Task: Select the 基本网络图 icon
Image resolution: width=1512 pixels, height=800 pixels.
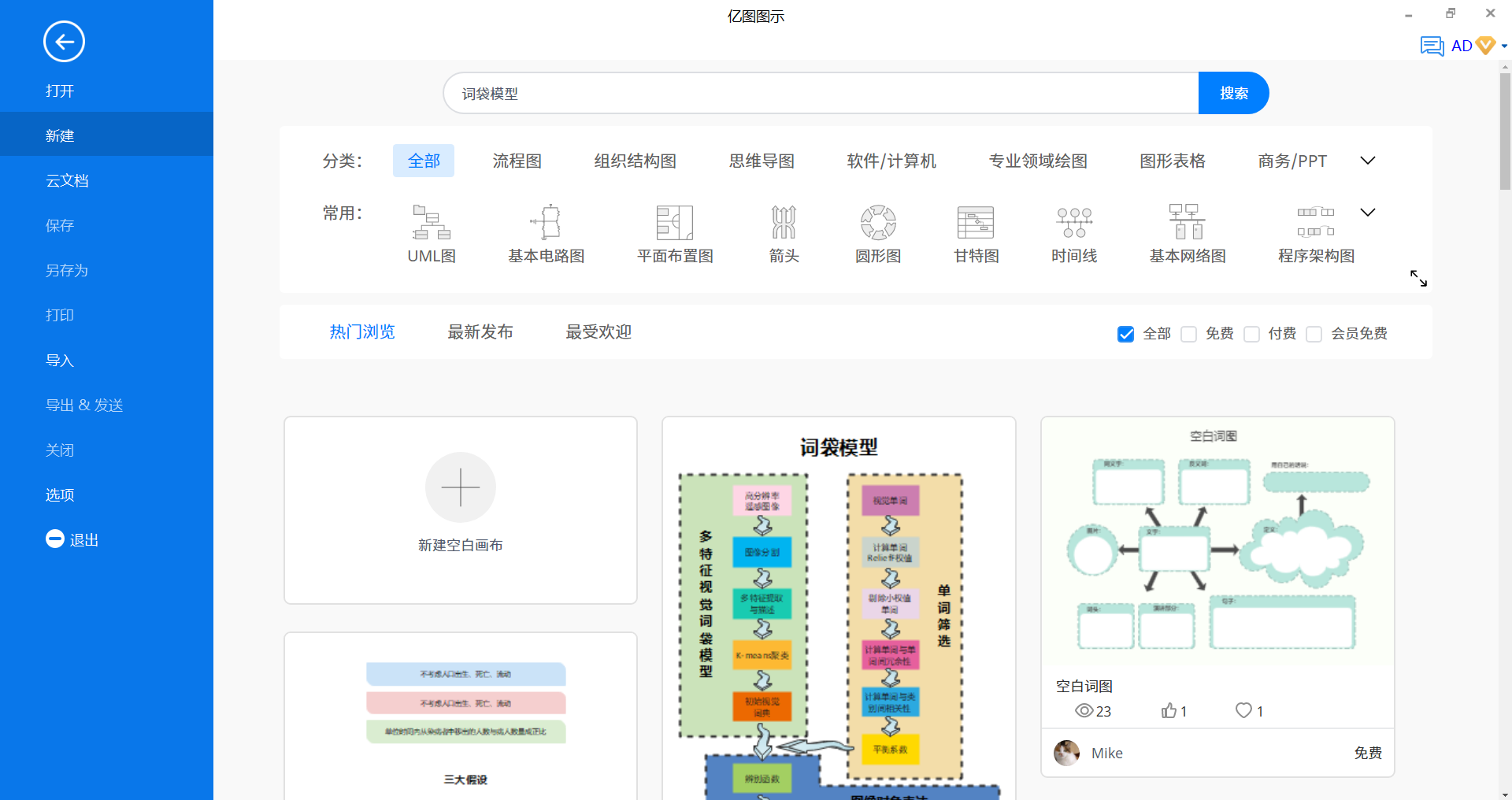Action: click(x=1187, y=221)
